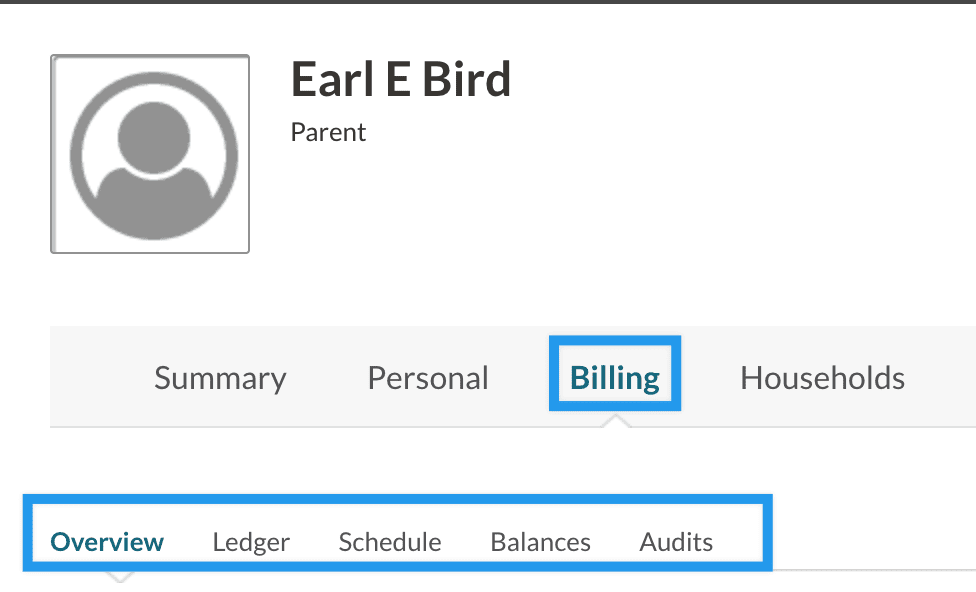This screenshot has width=976, height=592.
Task: Show the billing Overview sub-tab
Action: (107, 542)
